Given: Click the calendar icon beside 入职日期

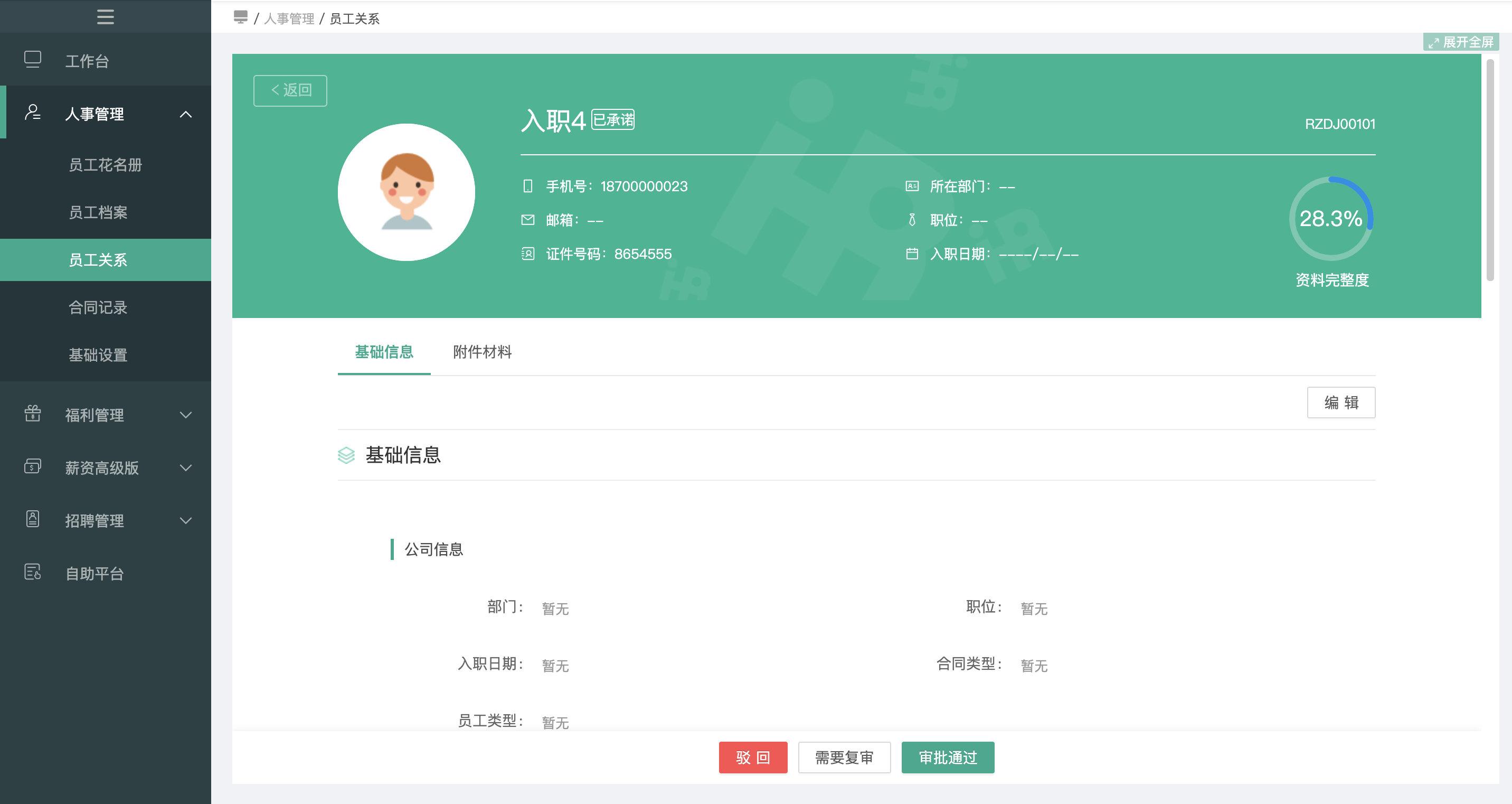Looking at the screenshot, I should click(912, 254).
